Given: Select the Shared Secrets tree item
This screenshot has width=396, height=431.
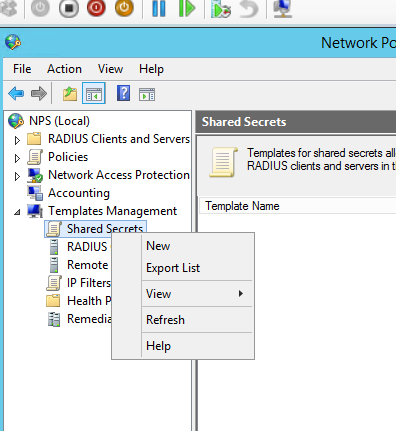Looking at the screenshot, I should tap(105, 229).
